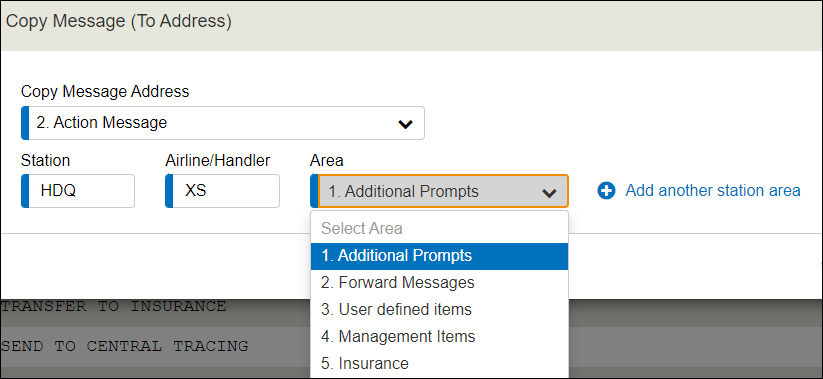Collapse the Area combo box

pyautogui.click(x=439, y=191)
